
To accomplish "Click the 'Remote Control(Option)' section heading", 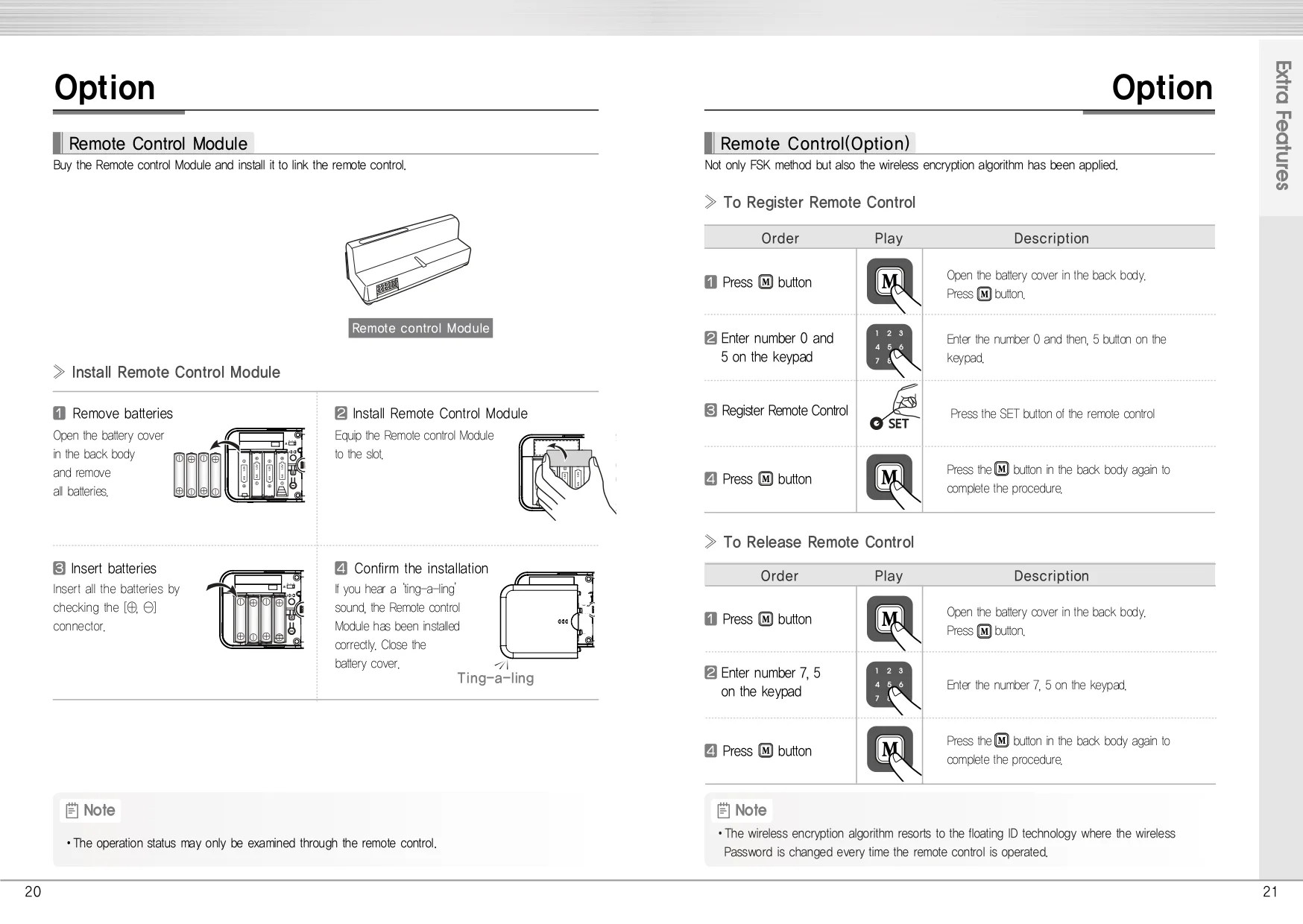I will (815, 143).
